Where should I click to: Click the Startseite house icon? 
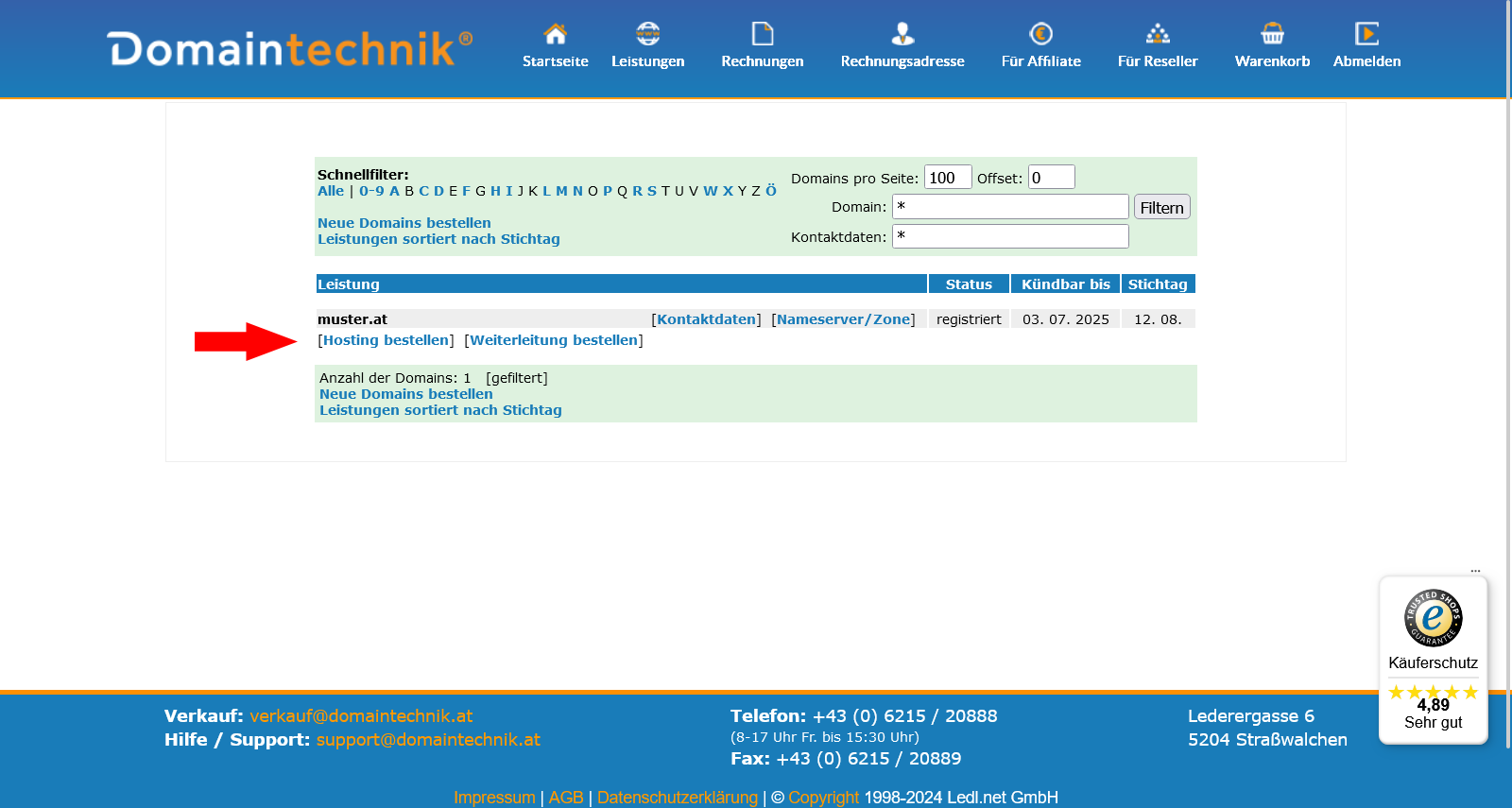[x=555, y=35]
